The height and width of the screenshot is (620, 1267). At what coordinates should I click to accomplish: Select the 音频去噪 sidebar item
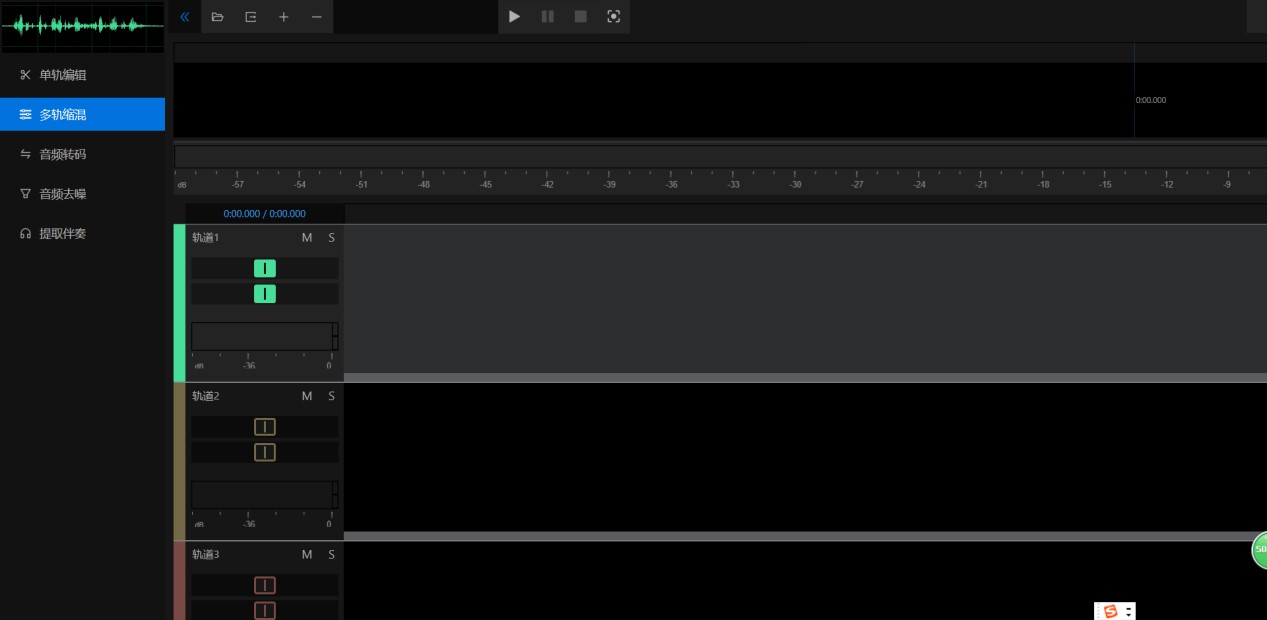pyautogui.click(x=62, y=194)
